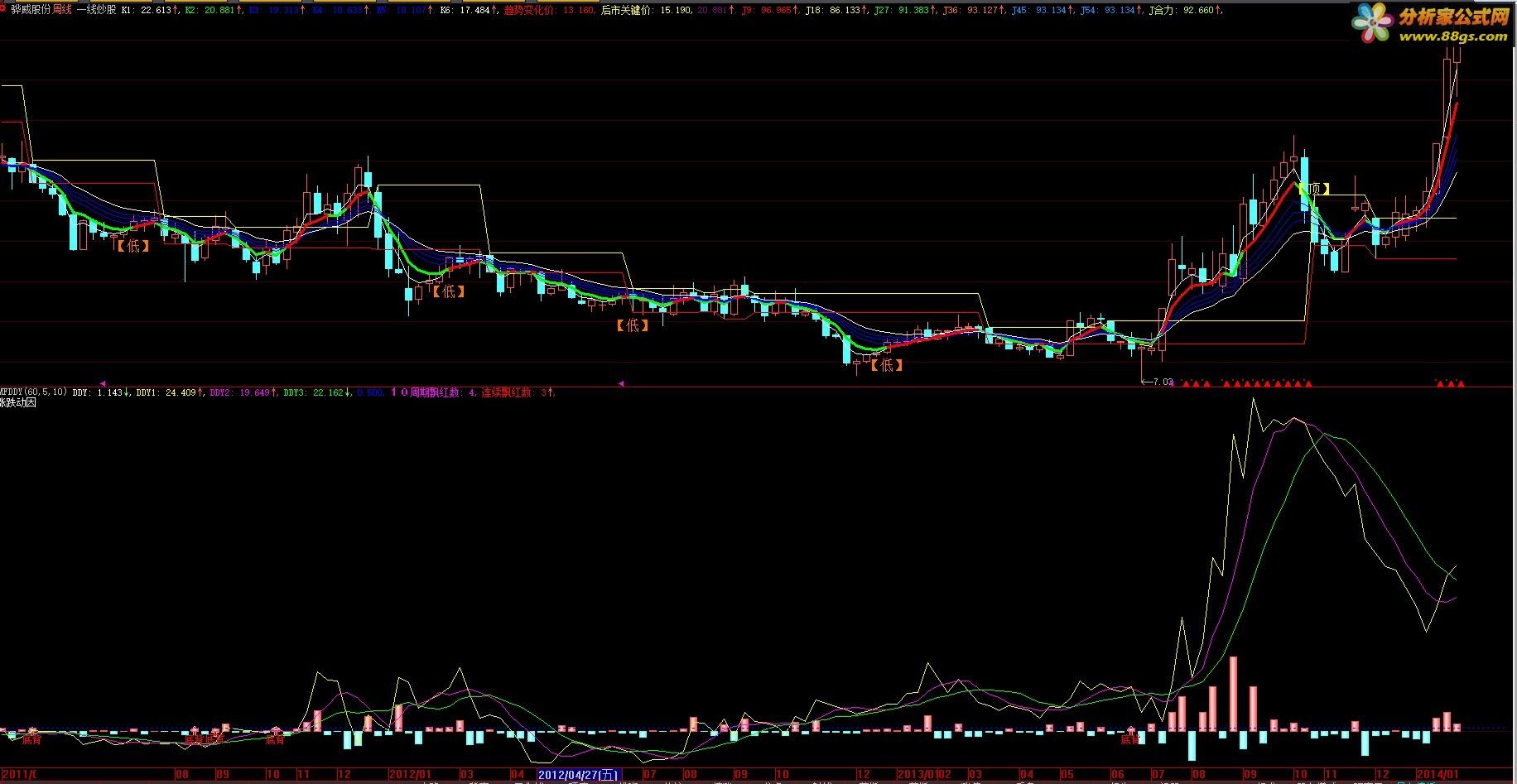Click the 【低】 marker near 2012 January
Image resolution: width=1517 pixels, height=784 pixels.
(449, 291)
